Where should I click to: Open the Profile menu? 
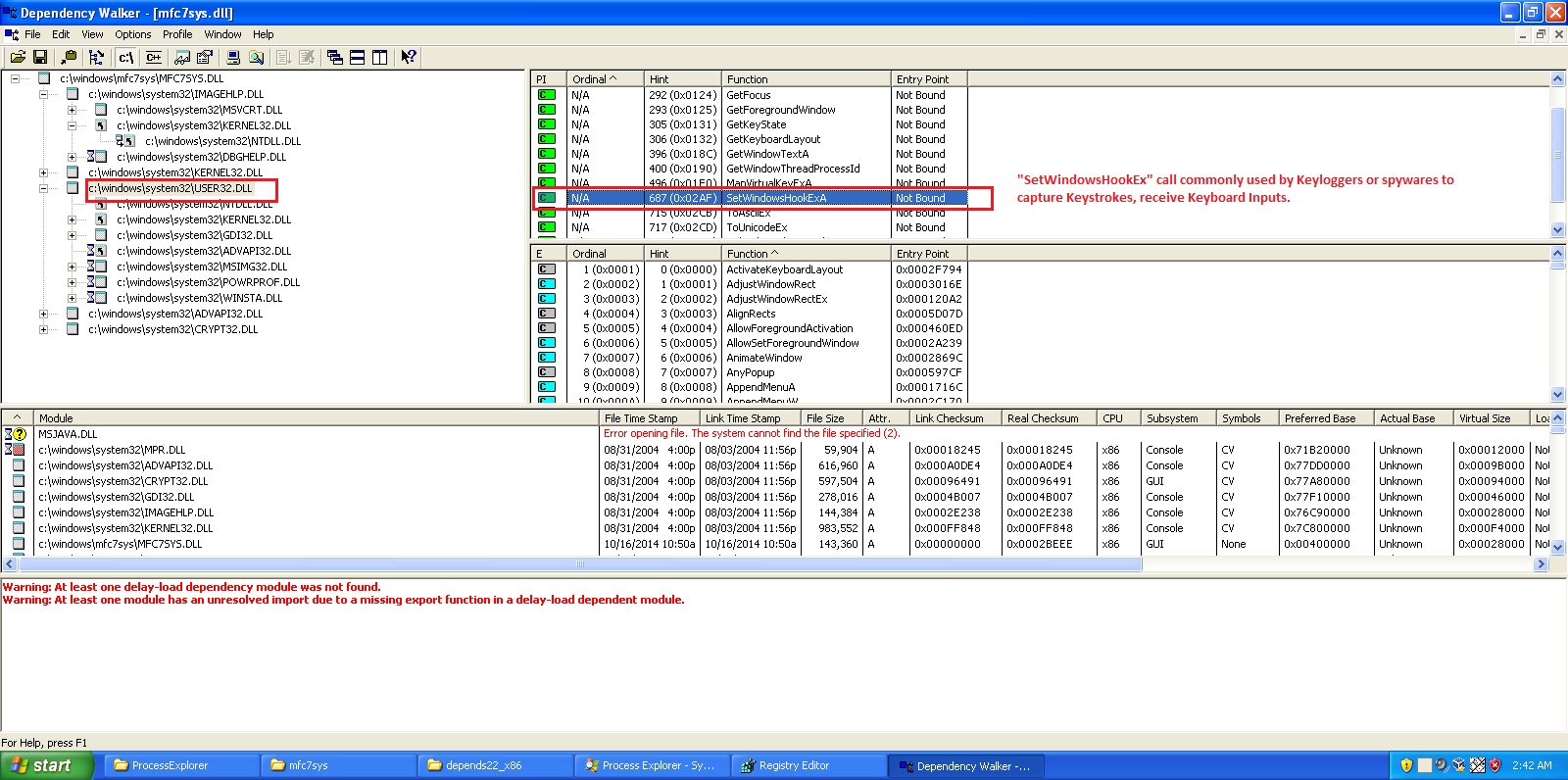coord(177,34)
